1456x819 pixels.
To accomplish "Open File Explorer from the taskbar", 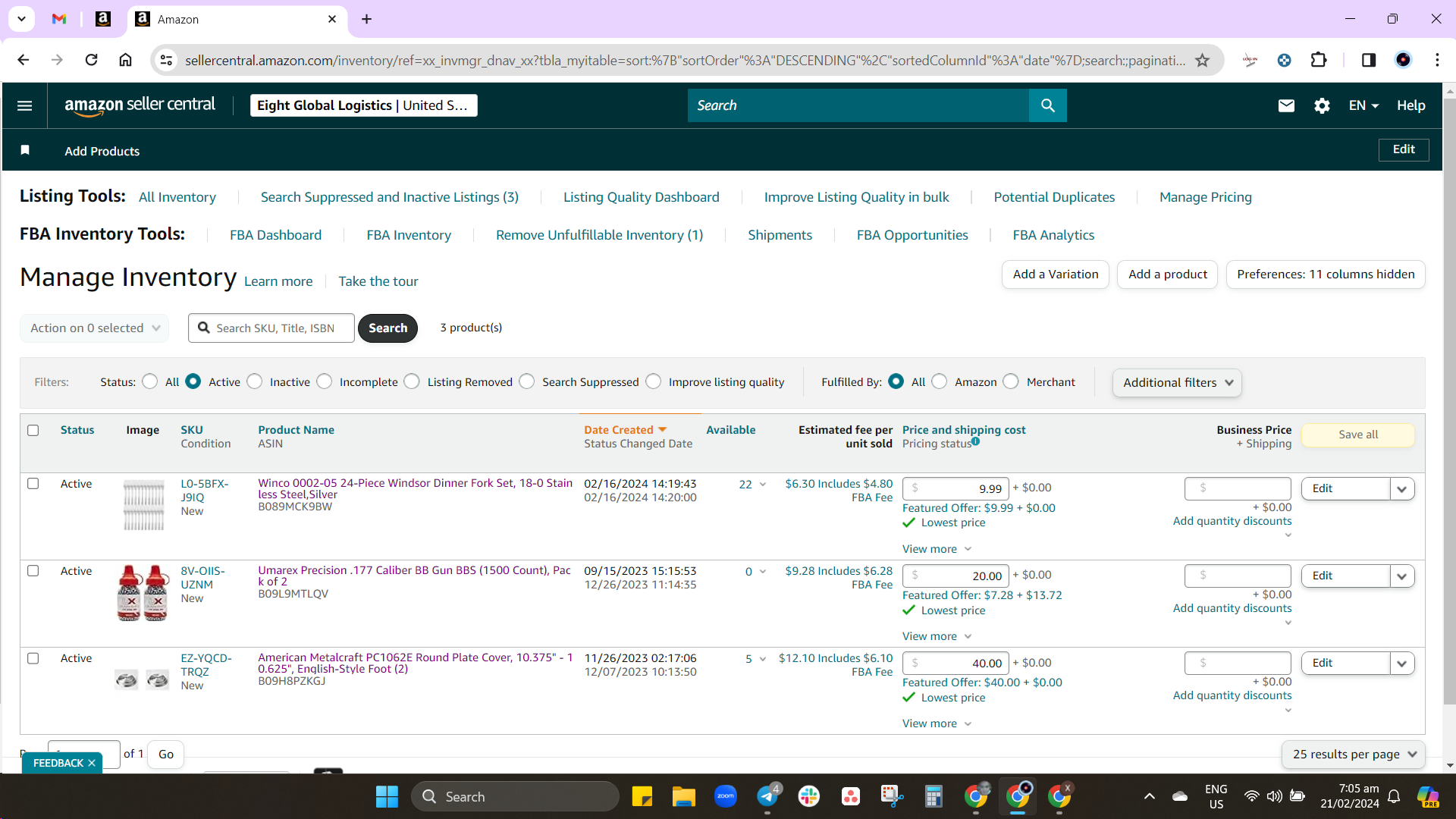I will pyautogui.click(x=683, y=796).
